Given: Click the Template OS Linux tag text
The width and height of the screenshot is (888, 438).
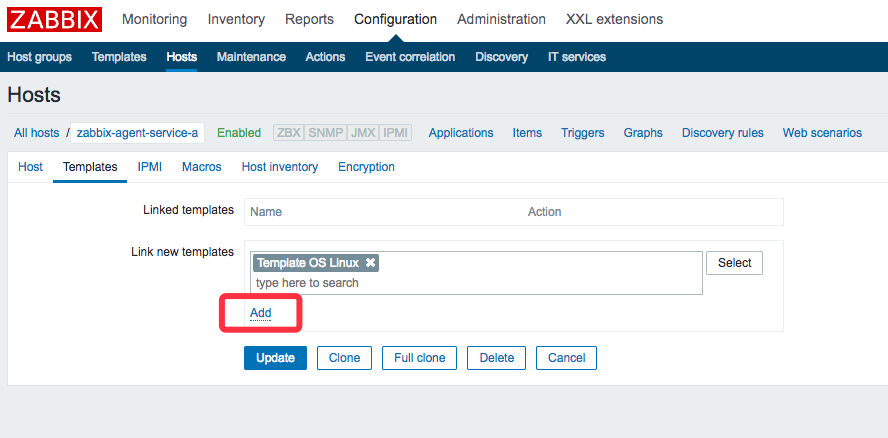Looking at the screenshot, I should [308, 263].
